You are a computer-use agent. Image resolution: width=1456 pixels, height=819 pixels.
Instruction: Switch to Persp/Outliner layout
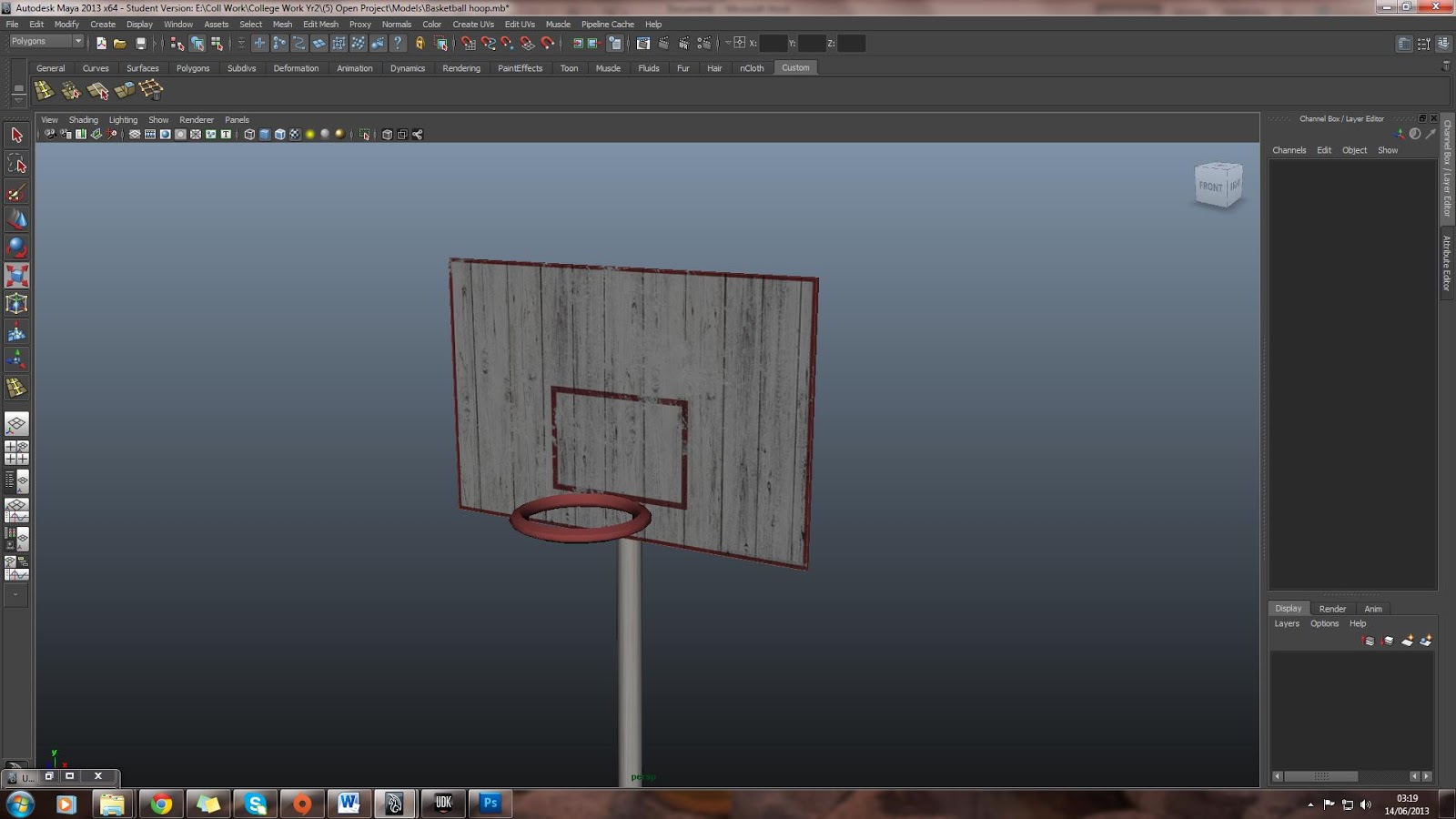pyautogui.click(x=16, y=481)
